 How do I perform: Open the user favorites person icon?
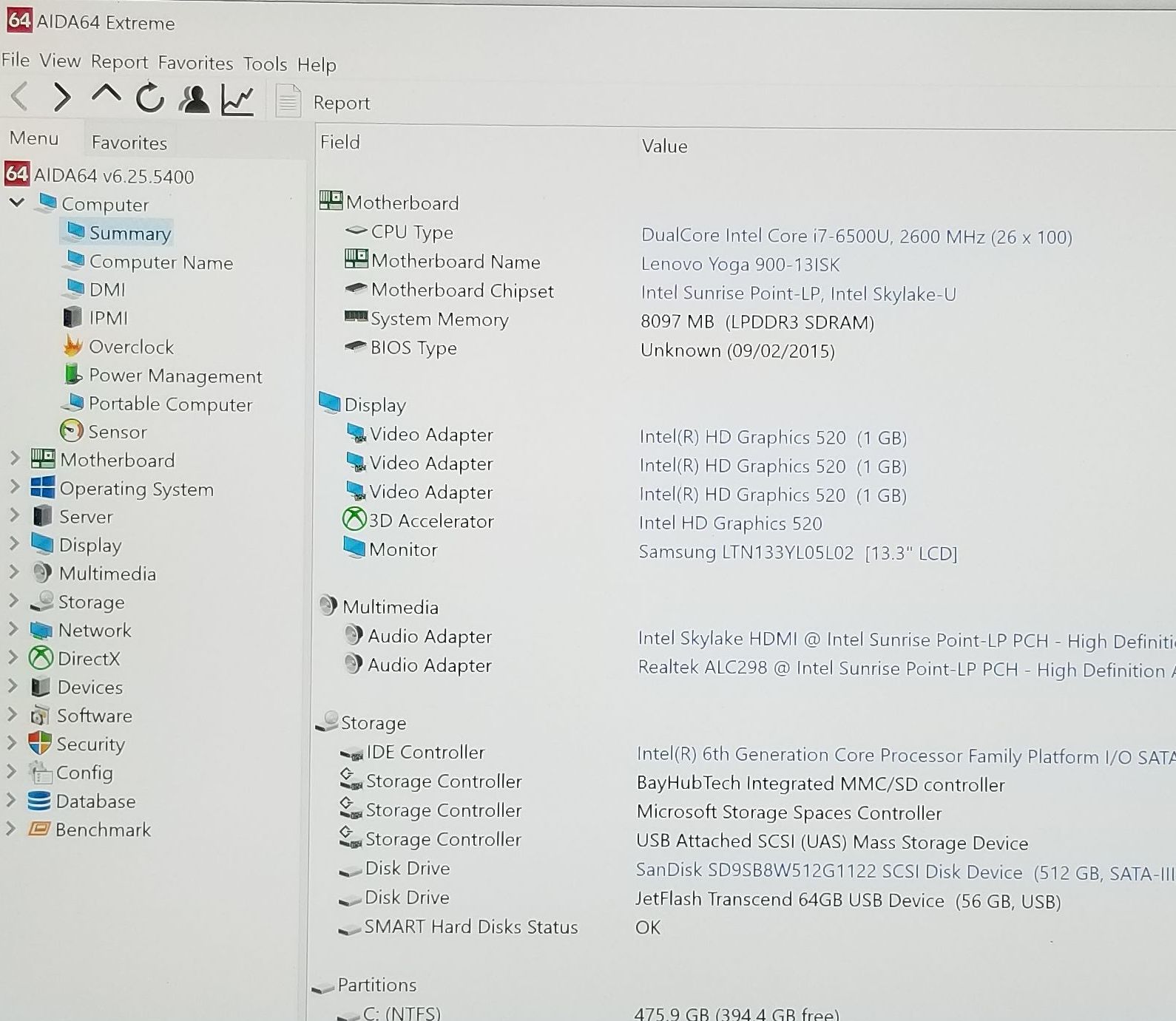(194, 99)
